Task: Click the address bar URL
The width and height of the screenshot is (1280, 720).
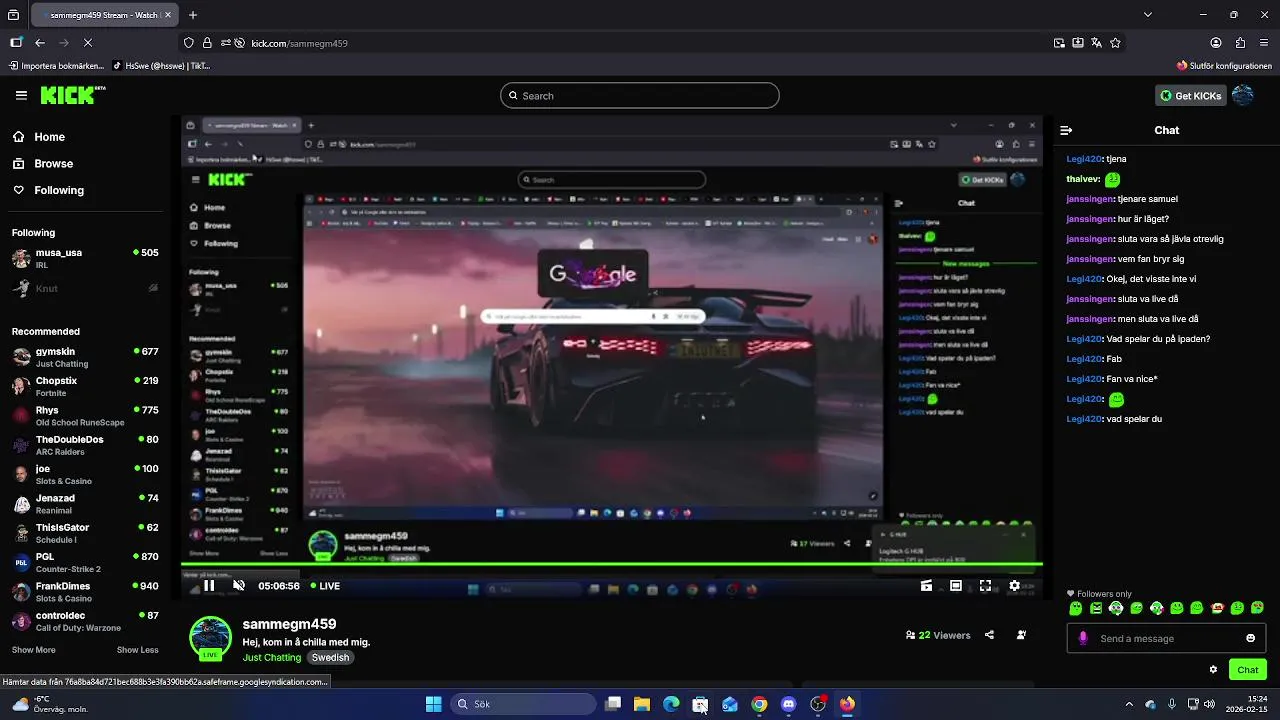Action: 299,43
